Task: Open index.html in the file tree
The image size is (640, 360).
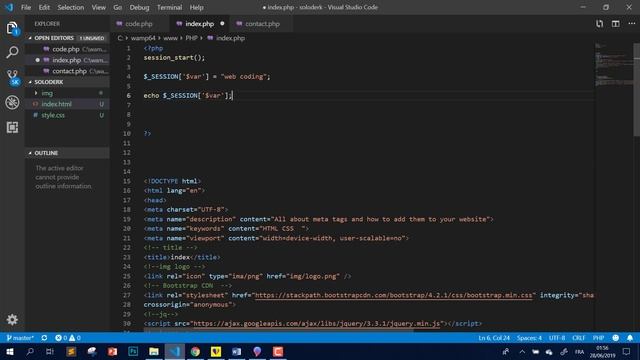Action: tap(67, 104)
